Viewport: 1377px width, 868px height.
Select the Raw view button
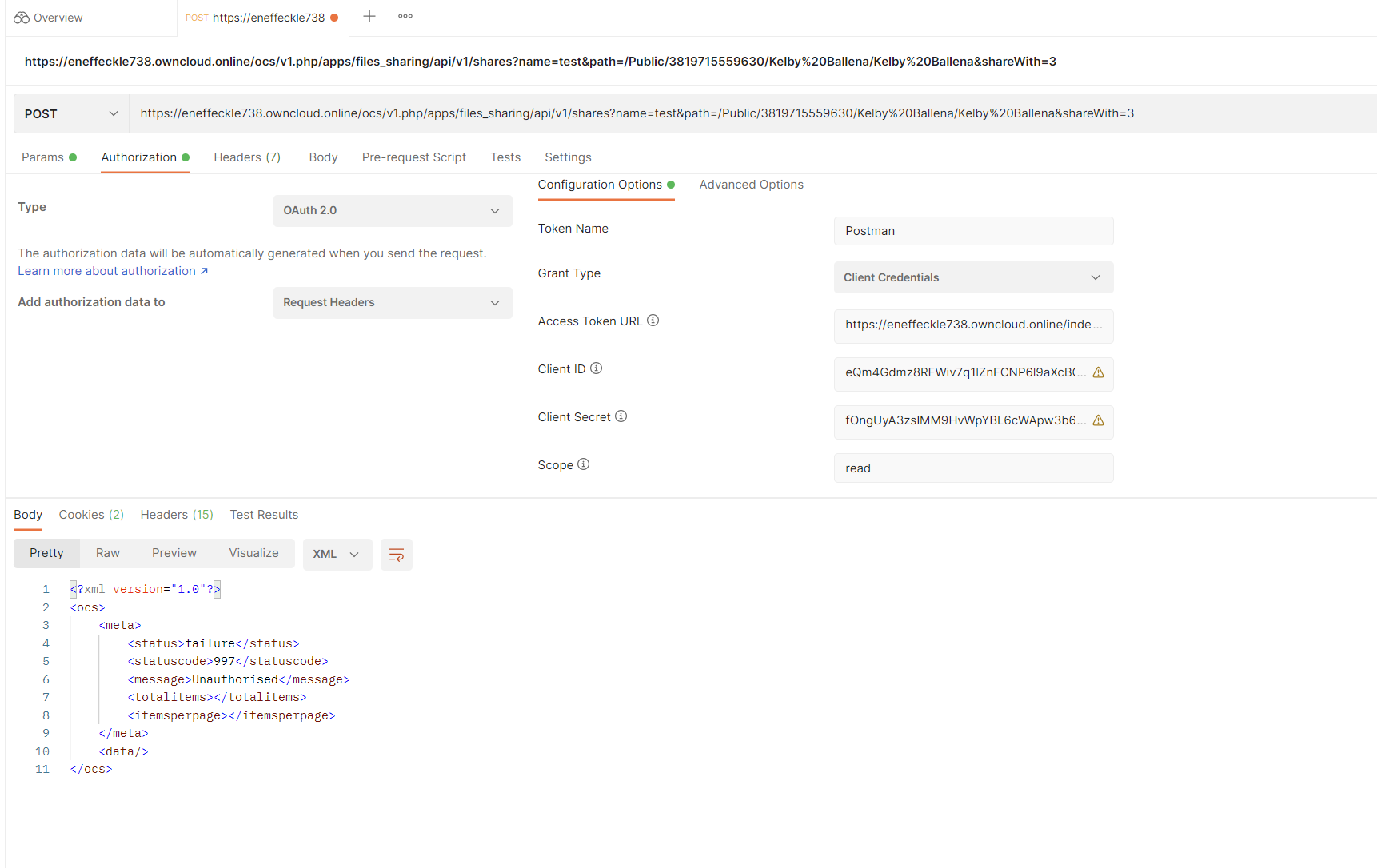point(108,553)
